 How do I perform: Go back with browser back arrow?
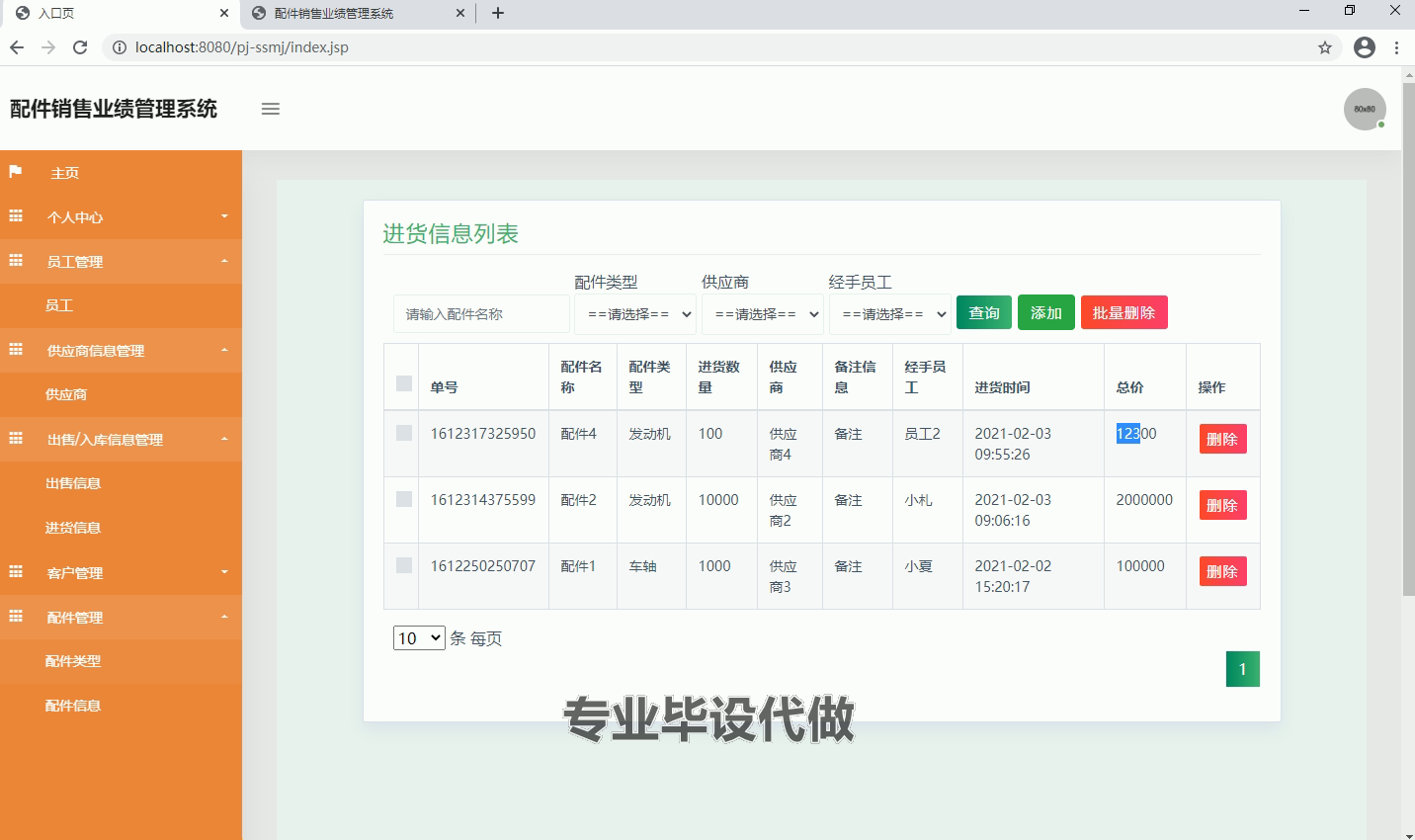coord(17,47)
